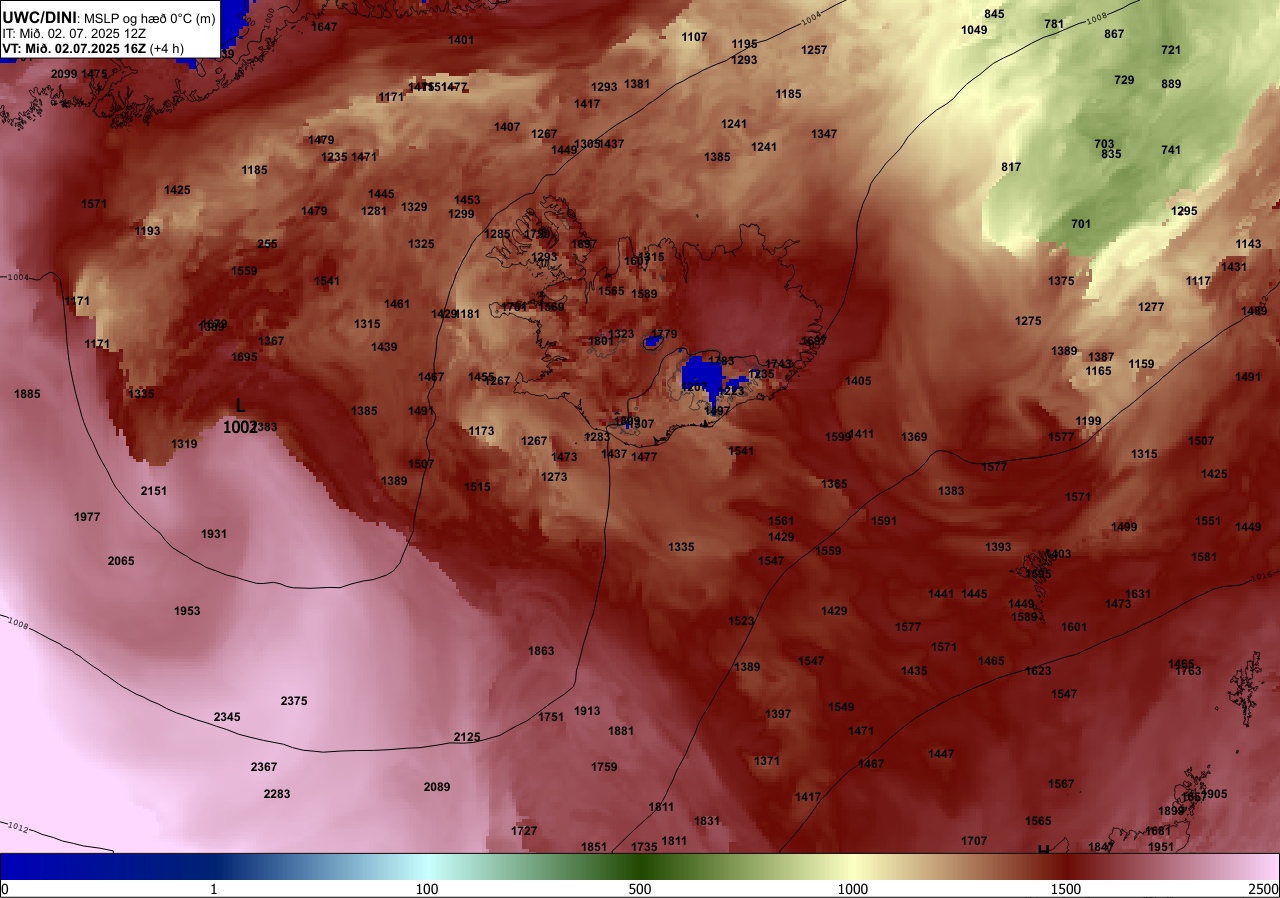Click the height value 1953
The image size is (1280, 898).
click(x=187, y=611)
